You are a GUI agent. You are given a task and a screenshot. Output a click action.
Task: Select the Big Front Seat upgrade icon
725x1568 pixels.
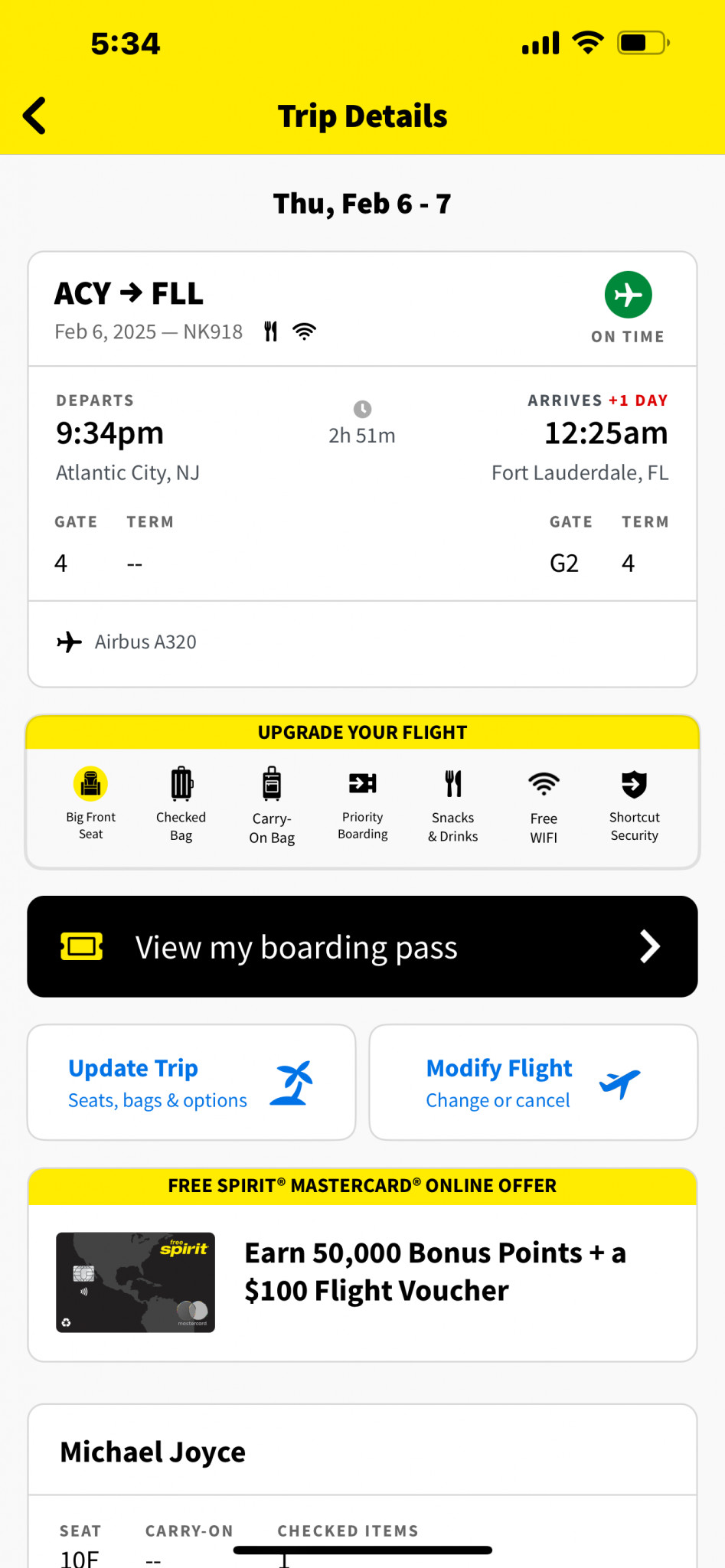90,784
